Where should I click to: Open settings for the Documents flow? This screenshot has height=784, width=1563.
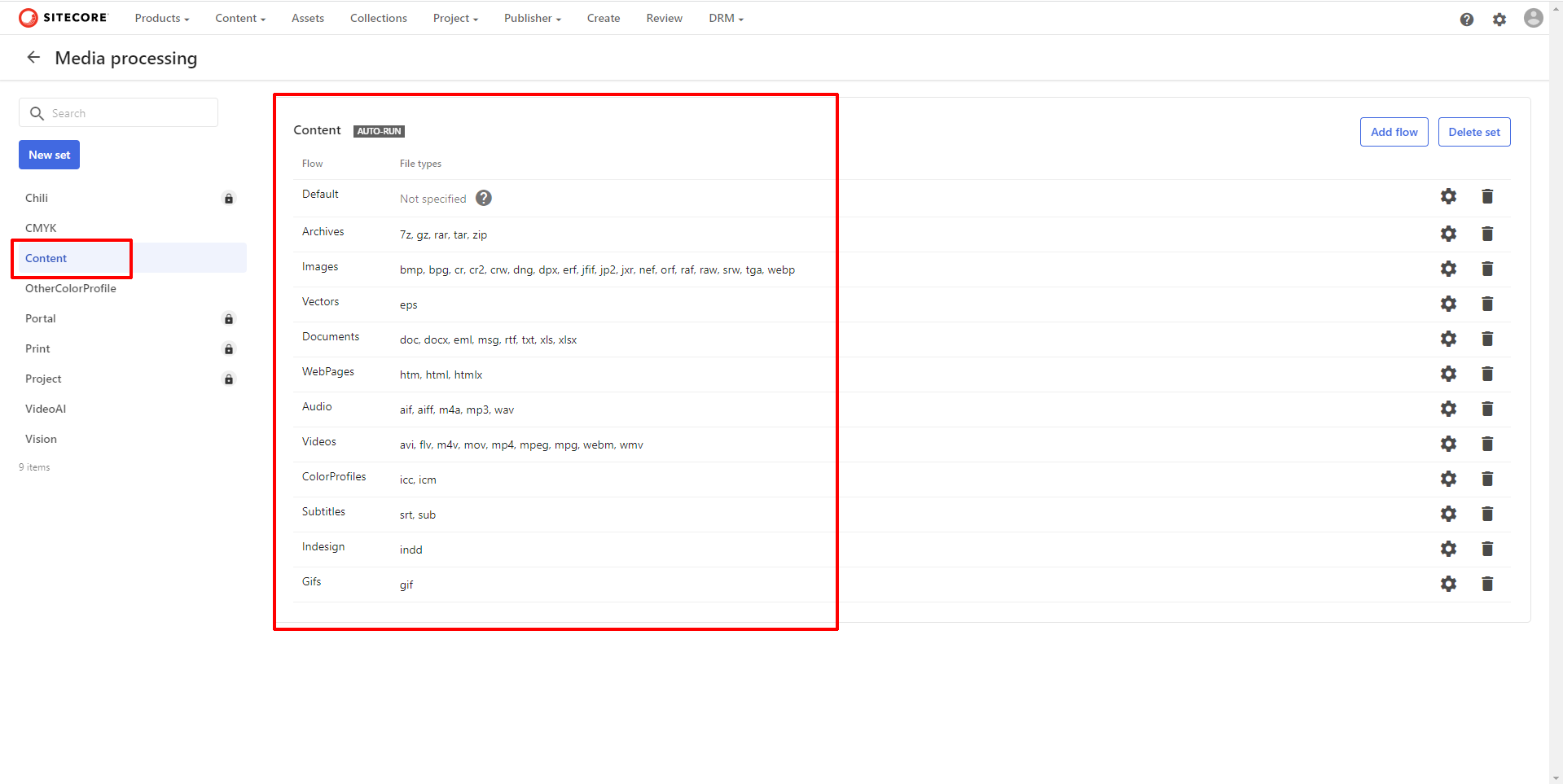coord(1448,339)
